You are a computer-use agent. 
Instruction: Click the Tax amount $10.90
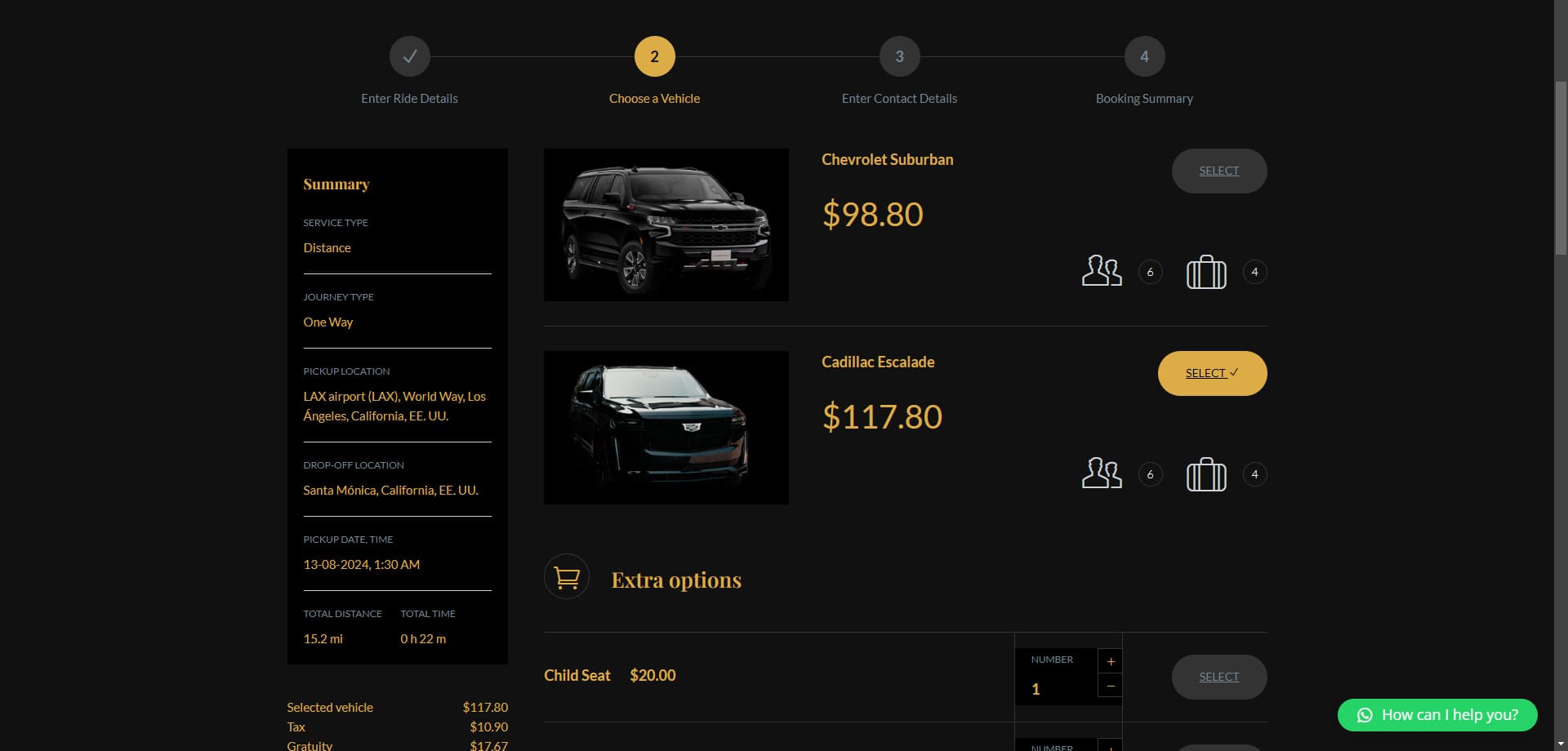488,727
